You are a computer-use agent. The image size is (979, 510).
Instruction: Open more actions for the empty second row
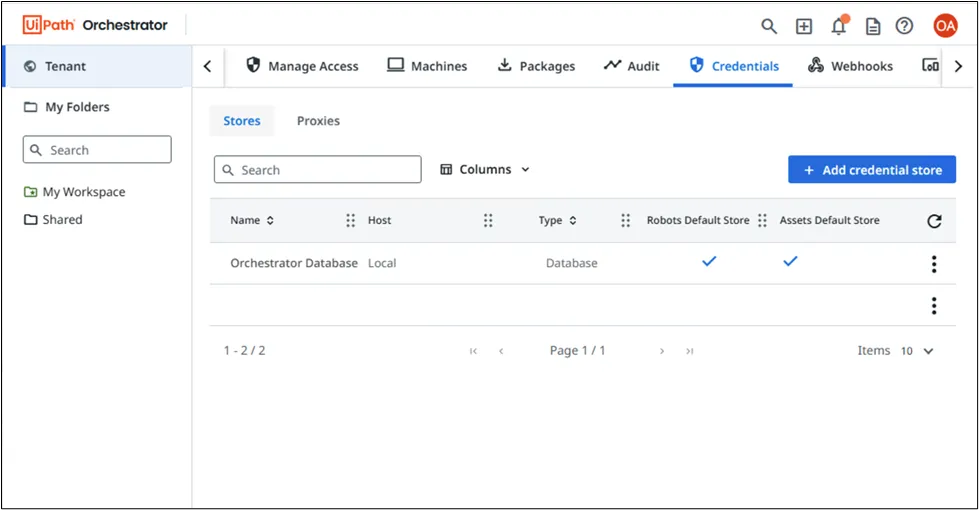[934, 306]
